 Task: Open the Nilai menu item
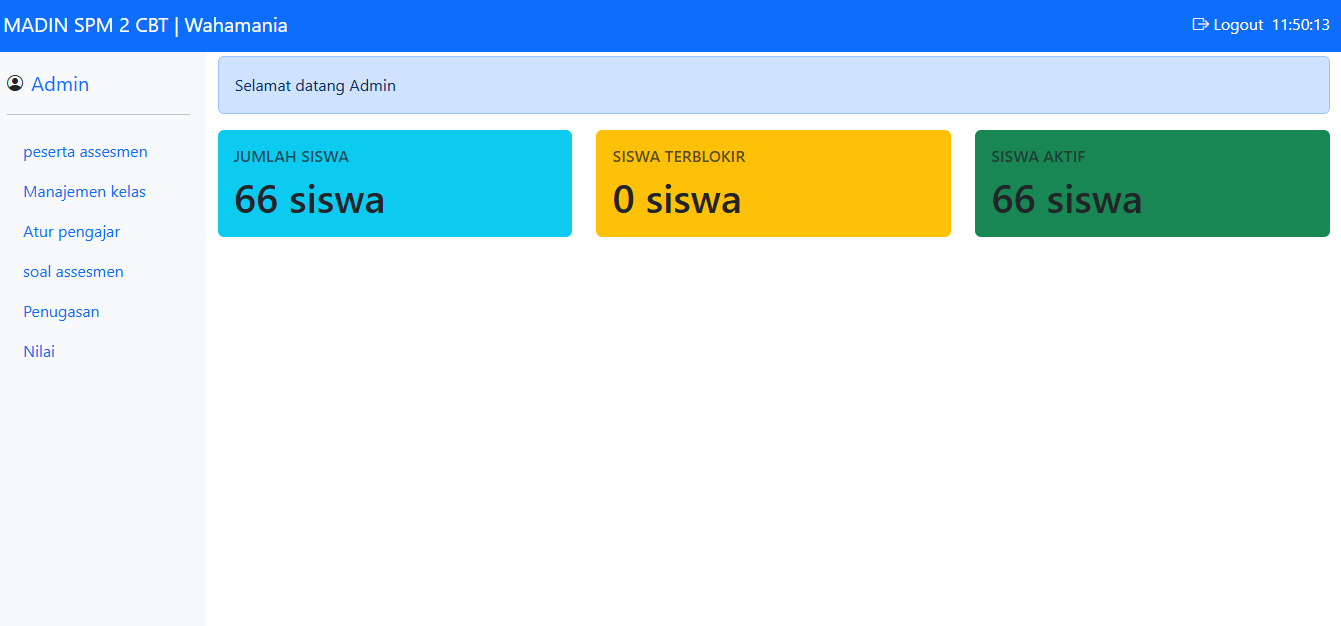(x=39, y=352)
